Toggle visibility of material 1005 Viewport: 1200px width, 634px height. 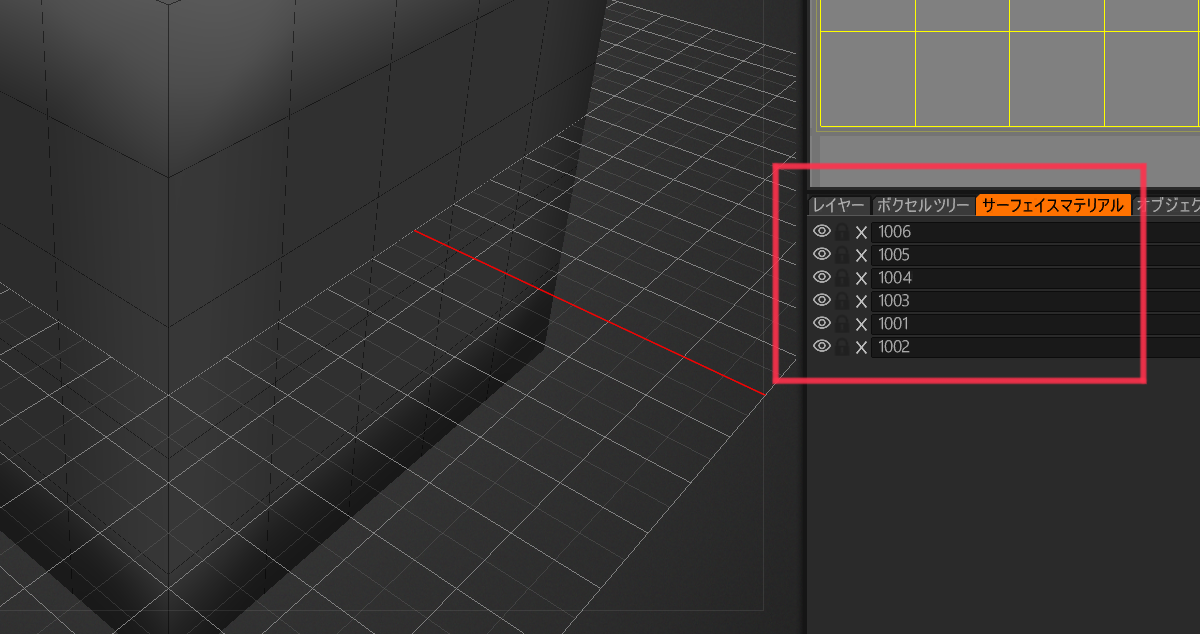coord(822,254)
